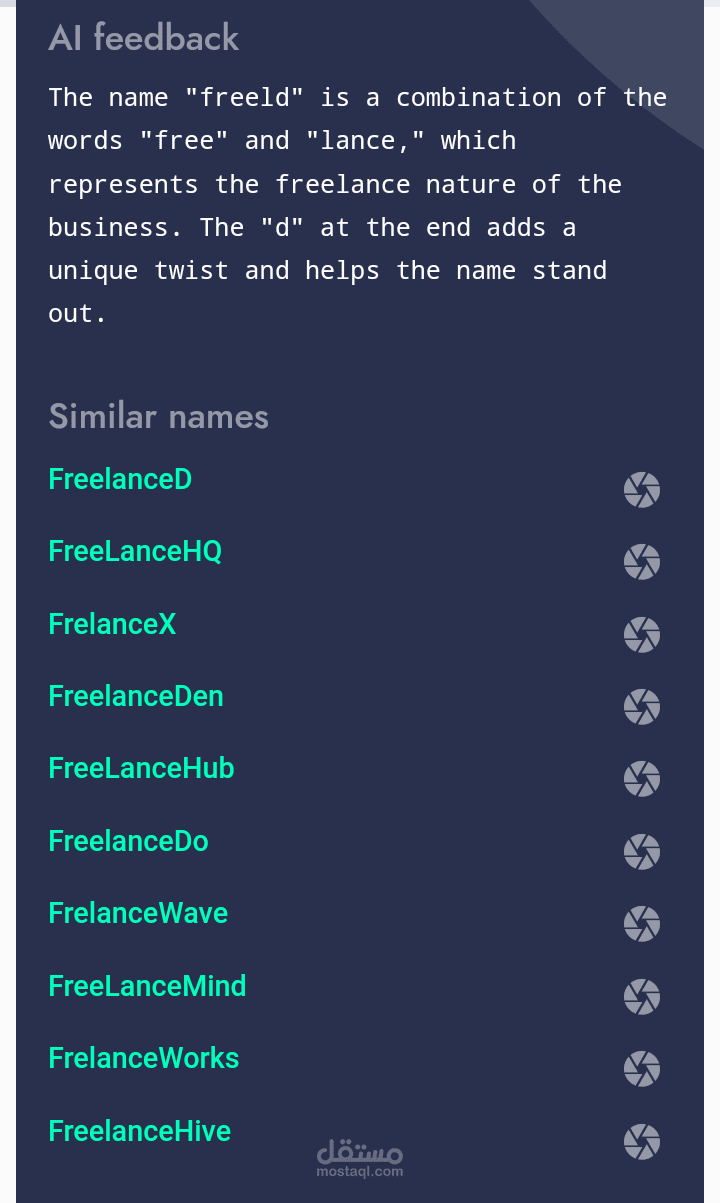Click the aperture icon beside FreeLanceMind
Viewport: 720px width, 1203px height.
point(642,997)
